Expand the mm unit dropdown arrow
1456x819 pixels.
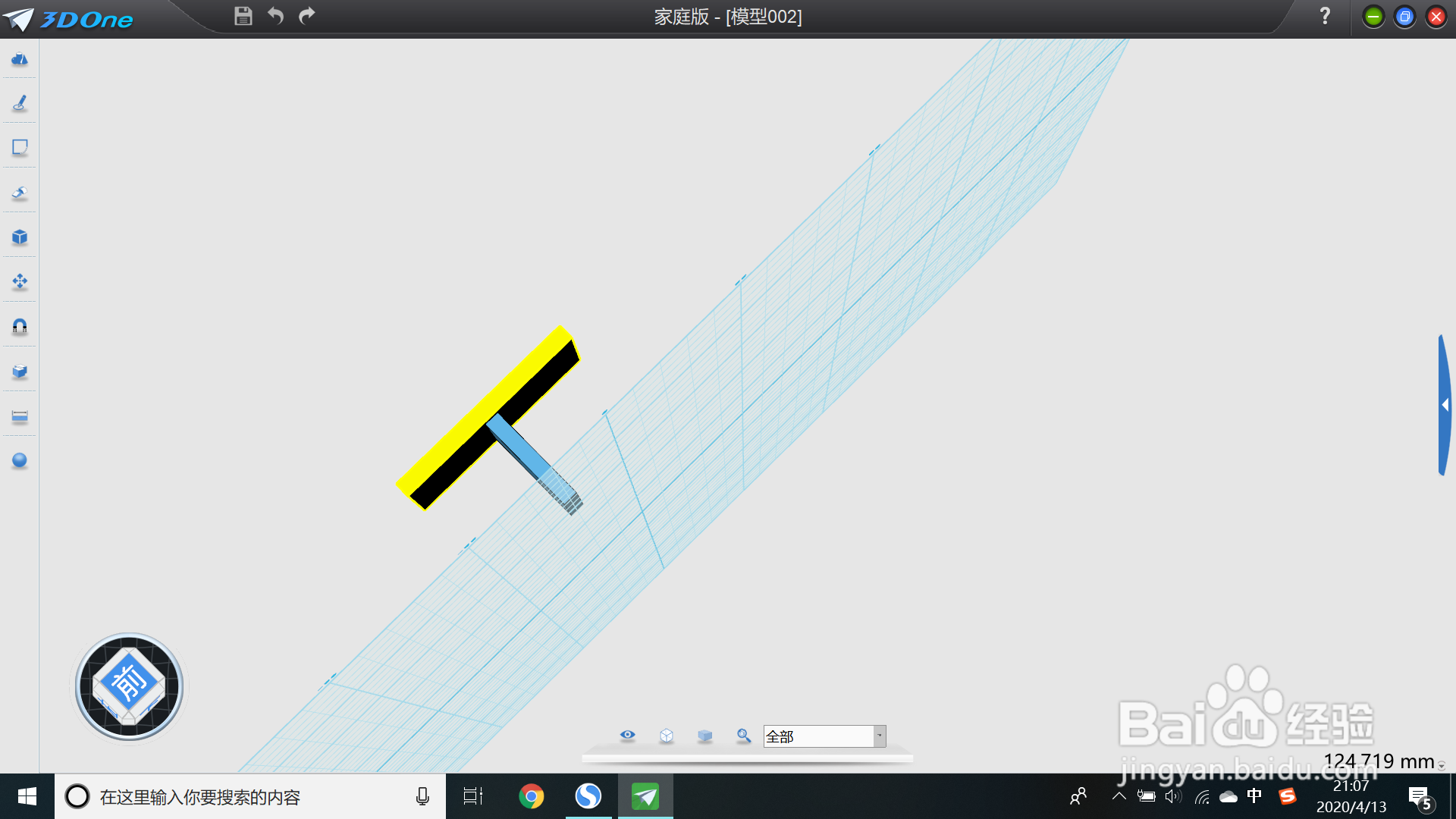(x=1442, y=766)
